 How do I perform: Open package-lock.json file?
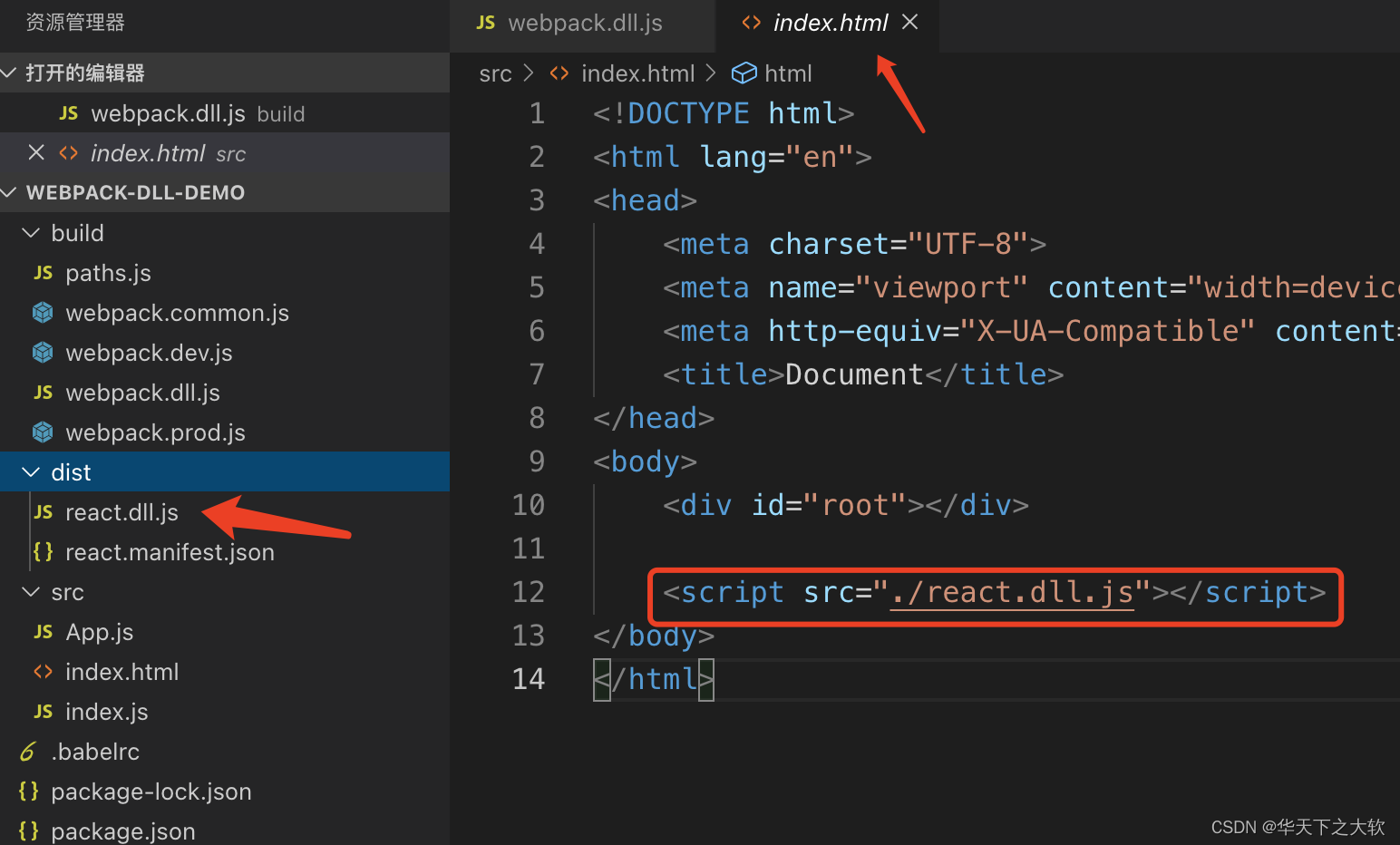(225, 792)
